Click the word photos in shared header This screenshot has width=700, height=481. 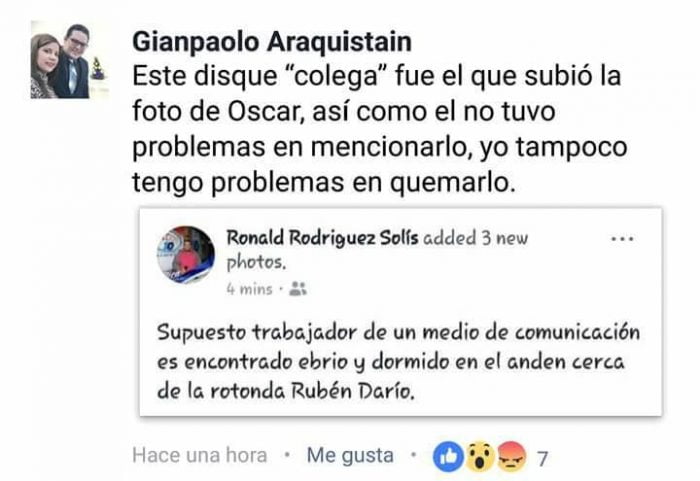click(256, 263)
